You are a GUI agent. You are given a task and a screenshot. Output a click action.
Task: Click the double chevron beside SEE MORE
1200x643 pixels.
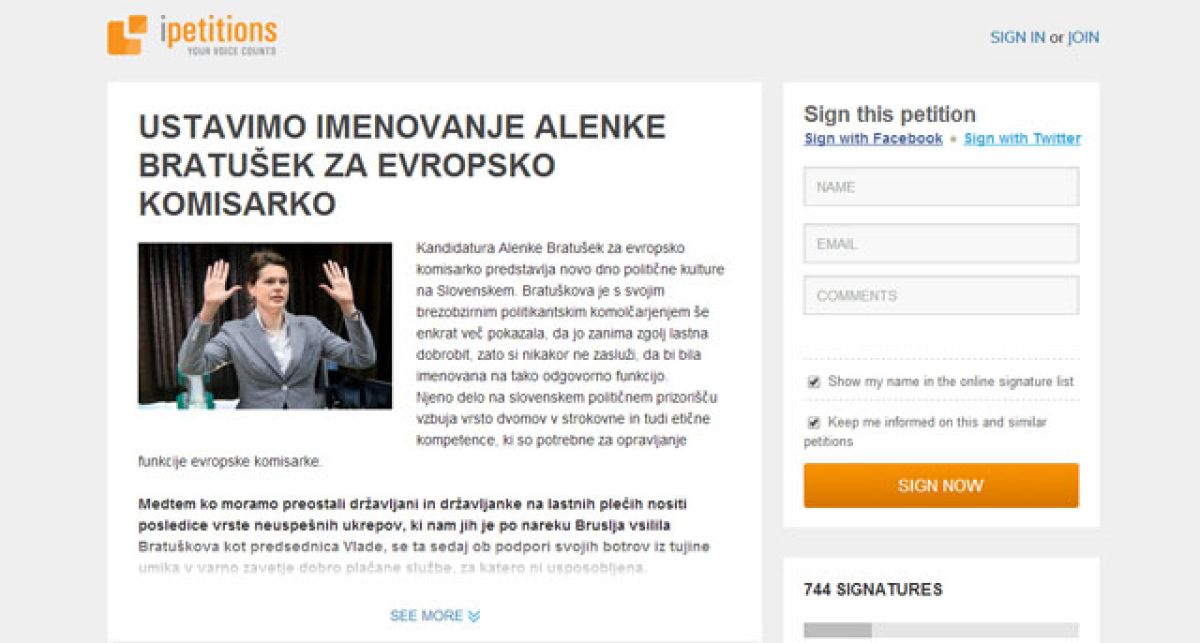point(474,616)
